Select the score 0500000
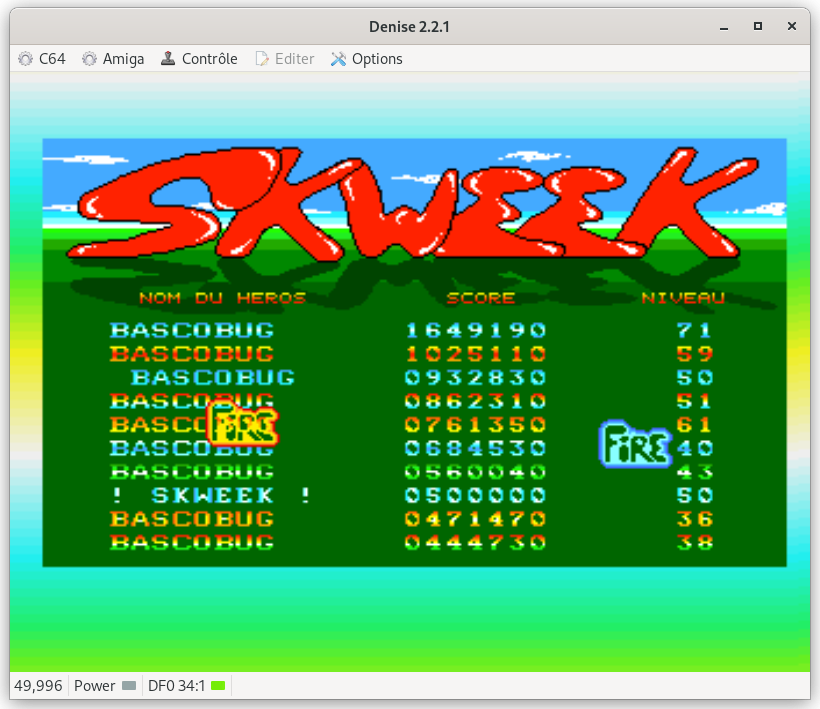The width and height of the screenshot is (820, 709). tap(475, 495)
